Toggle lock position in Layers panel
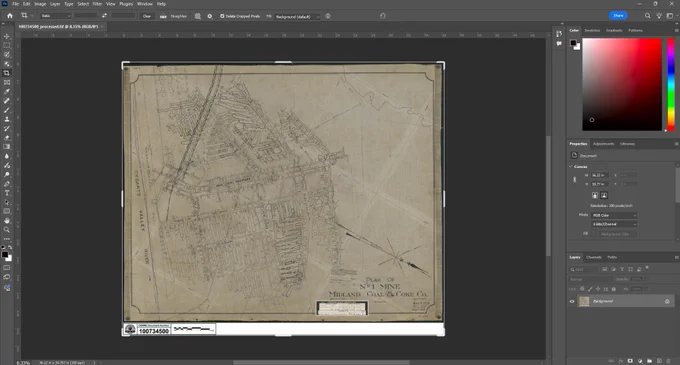Screen dimensions: 680x365 [598, 289]
